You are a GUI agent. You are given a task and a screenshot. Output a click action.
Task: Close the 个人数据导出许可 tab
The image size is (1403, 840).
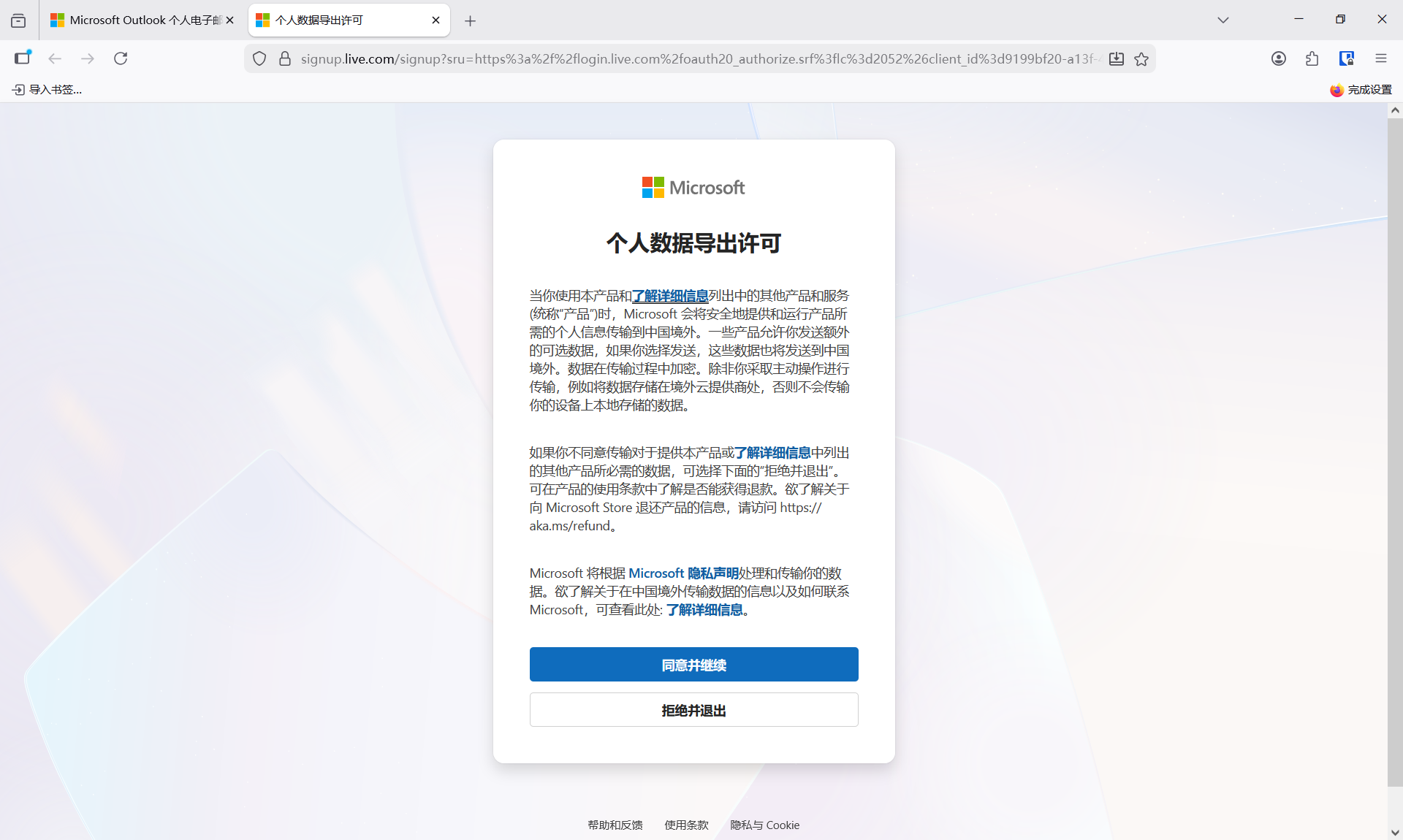(x=436, y=20)
